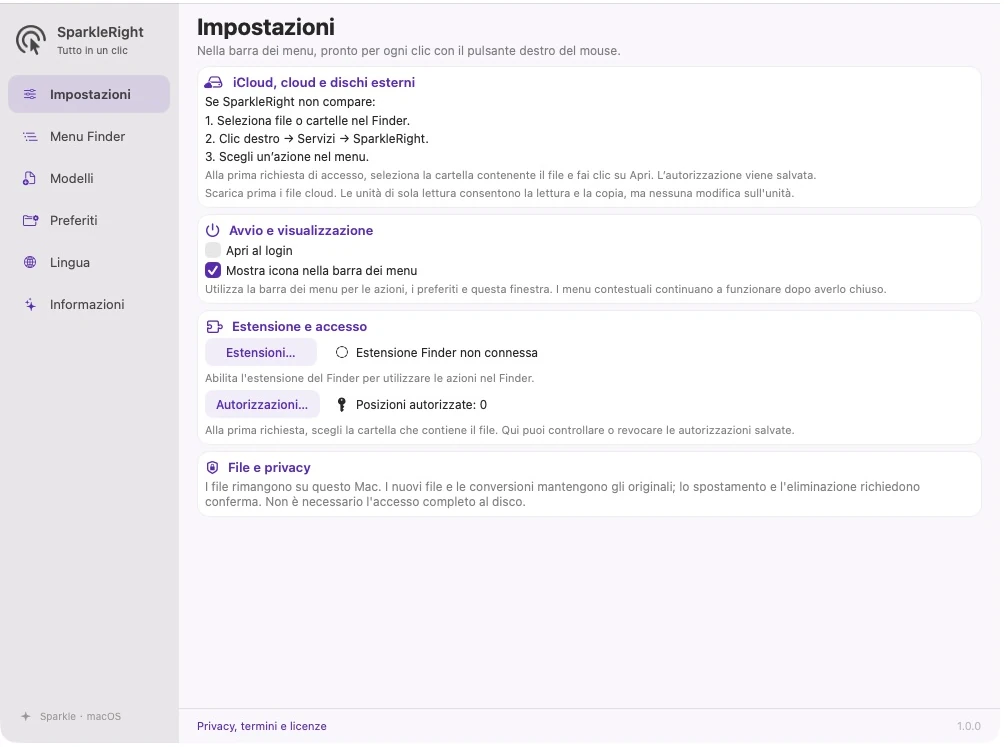Click the Autorizzazioni... button
Viewport: 1008px width, 747px height.
click(x=262, y=404)
